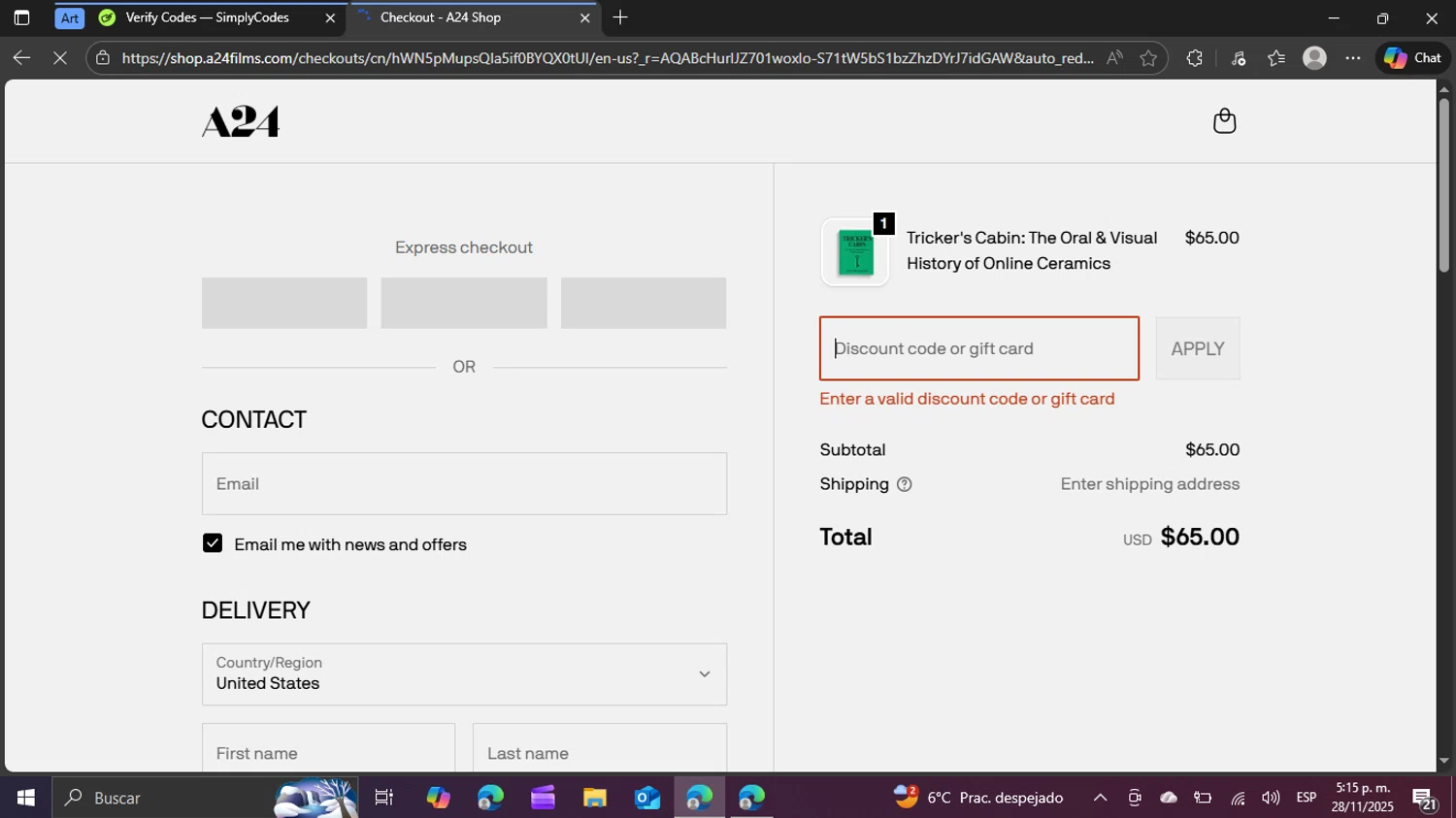Click the Last name field

pyautogui.click(x=600, y=748)
